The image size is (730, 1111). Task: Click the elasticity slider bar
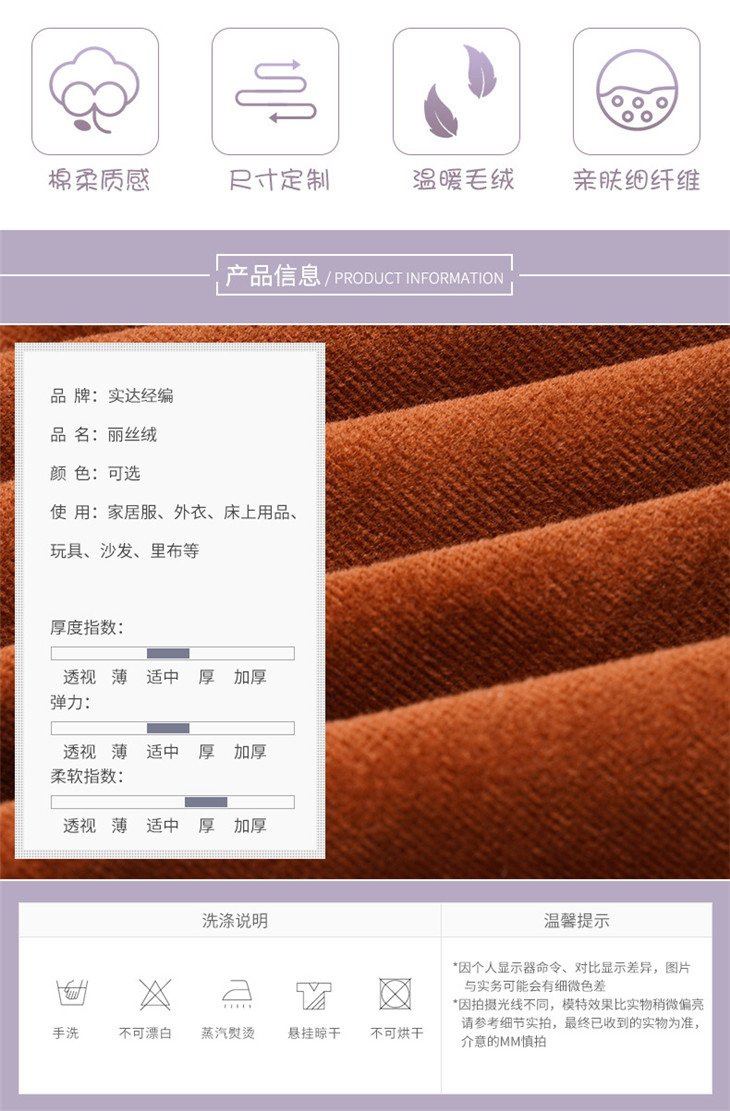pos(172,728)
